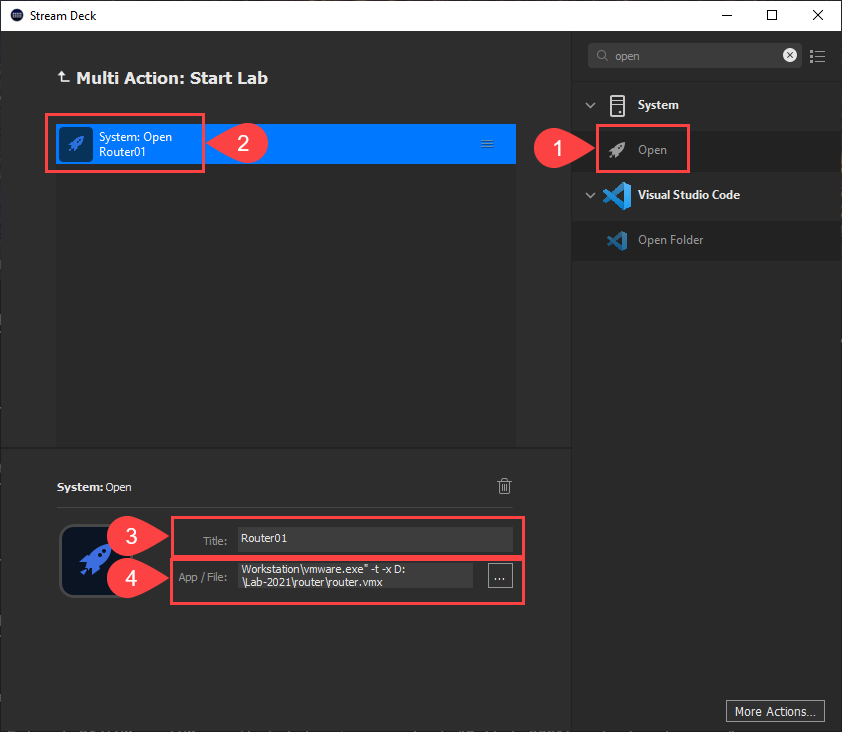The width and height of the screenshot is (842, 732).
Task: Click the More Actions... button
Action: [x=775, y=711]
